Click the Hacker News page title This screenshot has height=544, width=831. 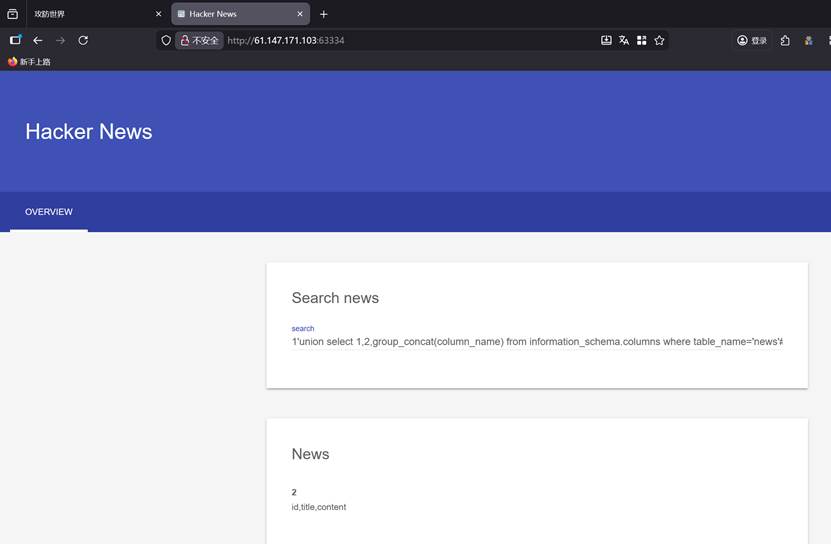pyautogui.click(x=89, y=131)
